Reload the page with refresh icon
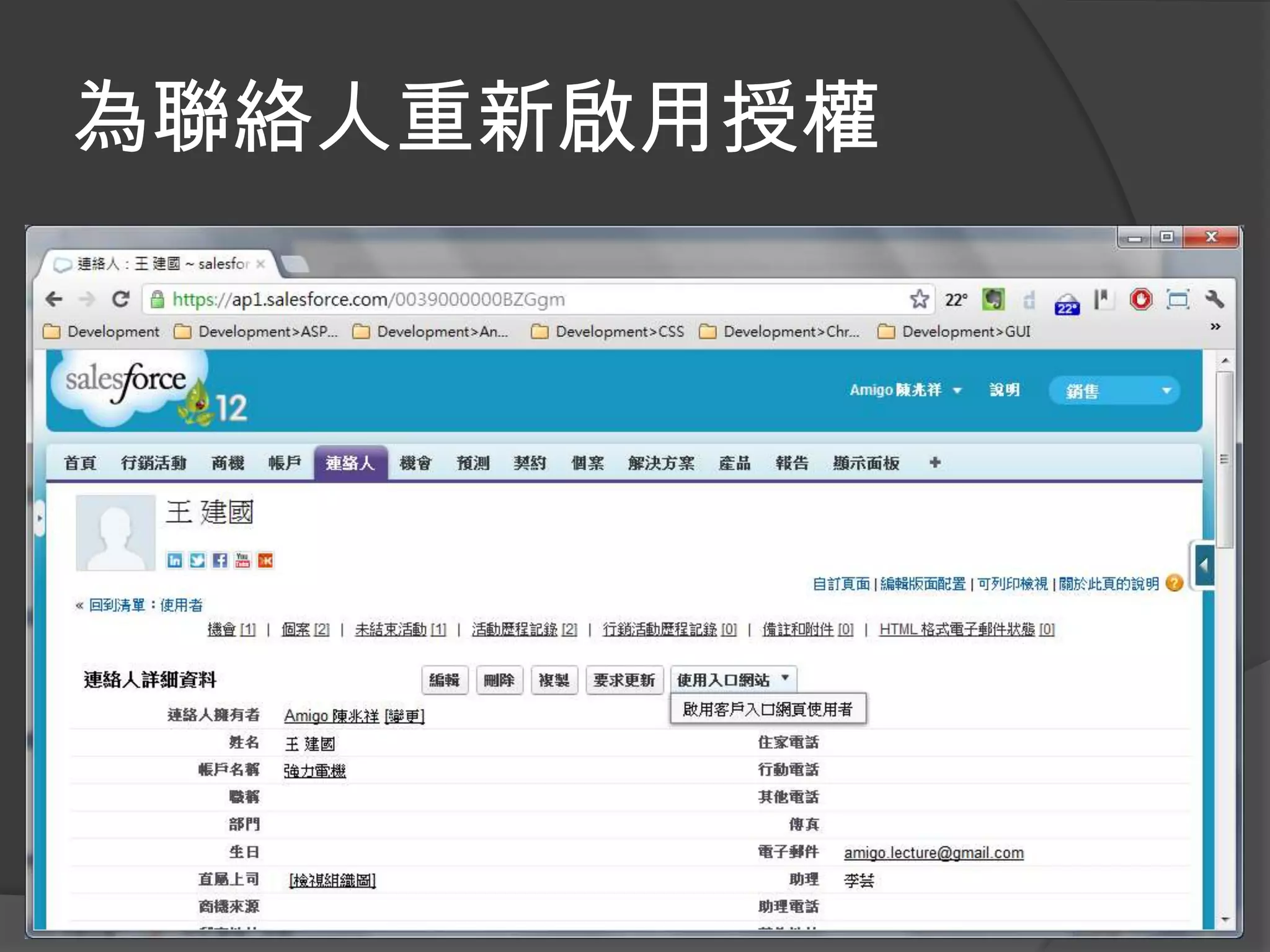1270x952 pixels. click(x=120, y=299)
